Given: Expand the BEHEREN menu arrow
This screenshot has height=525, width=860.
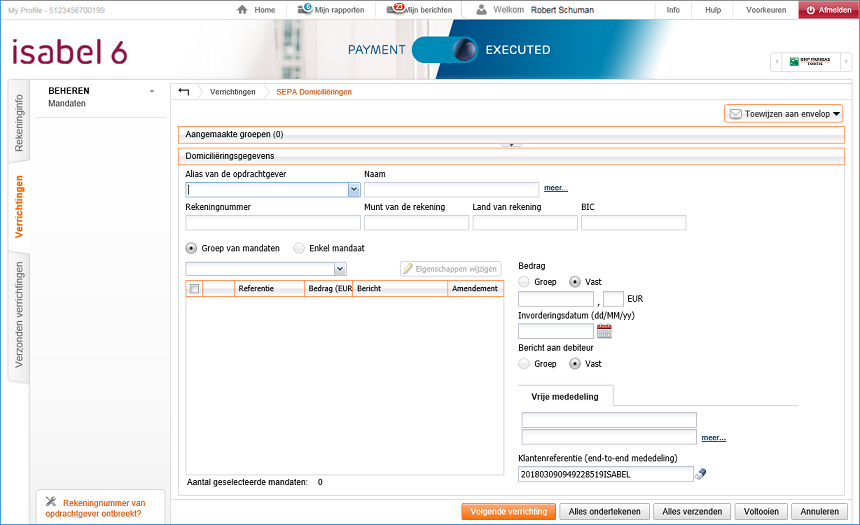Looking at the screenshot, I should tap(152, 91).
